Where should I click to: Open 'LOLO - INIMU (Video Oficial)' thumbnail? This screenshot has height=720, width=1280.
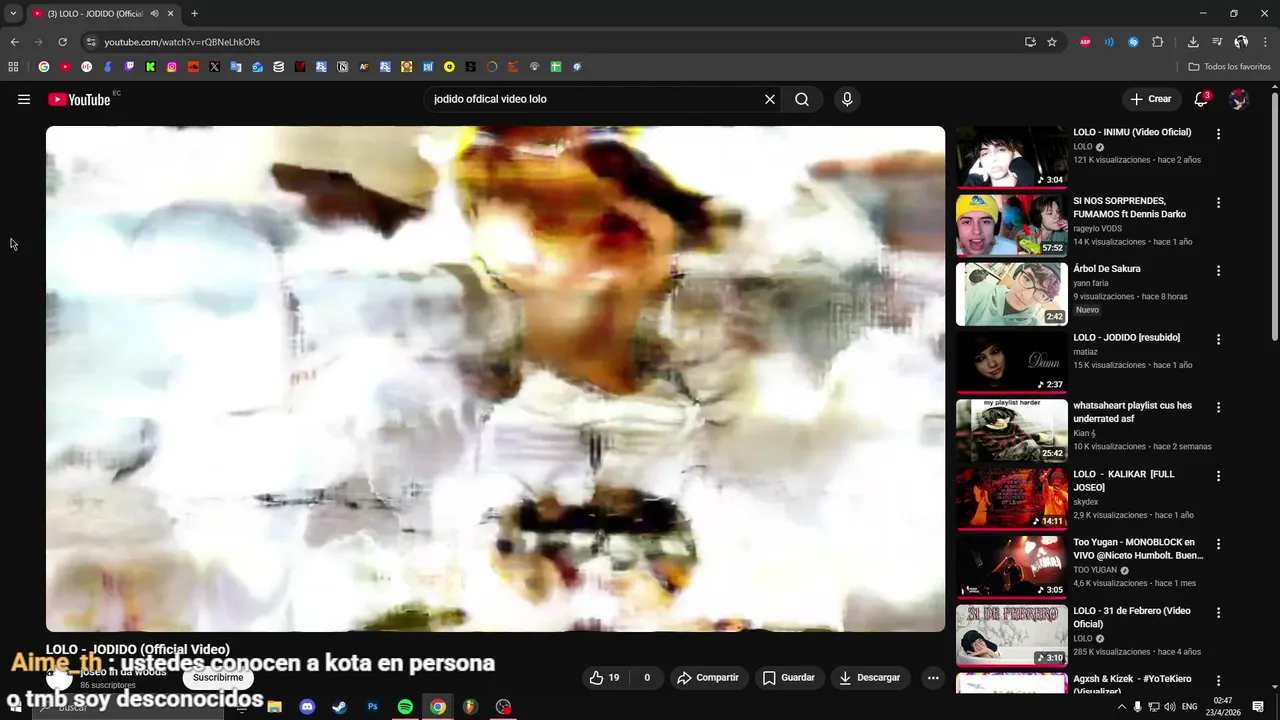[x=1011, y=157]
